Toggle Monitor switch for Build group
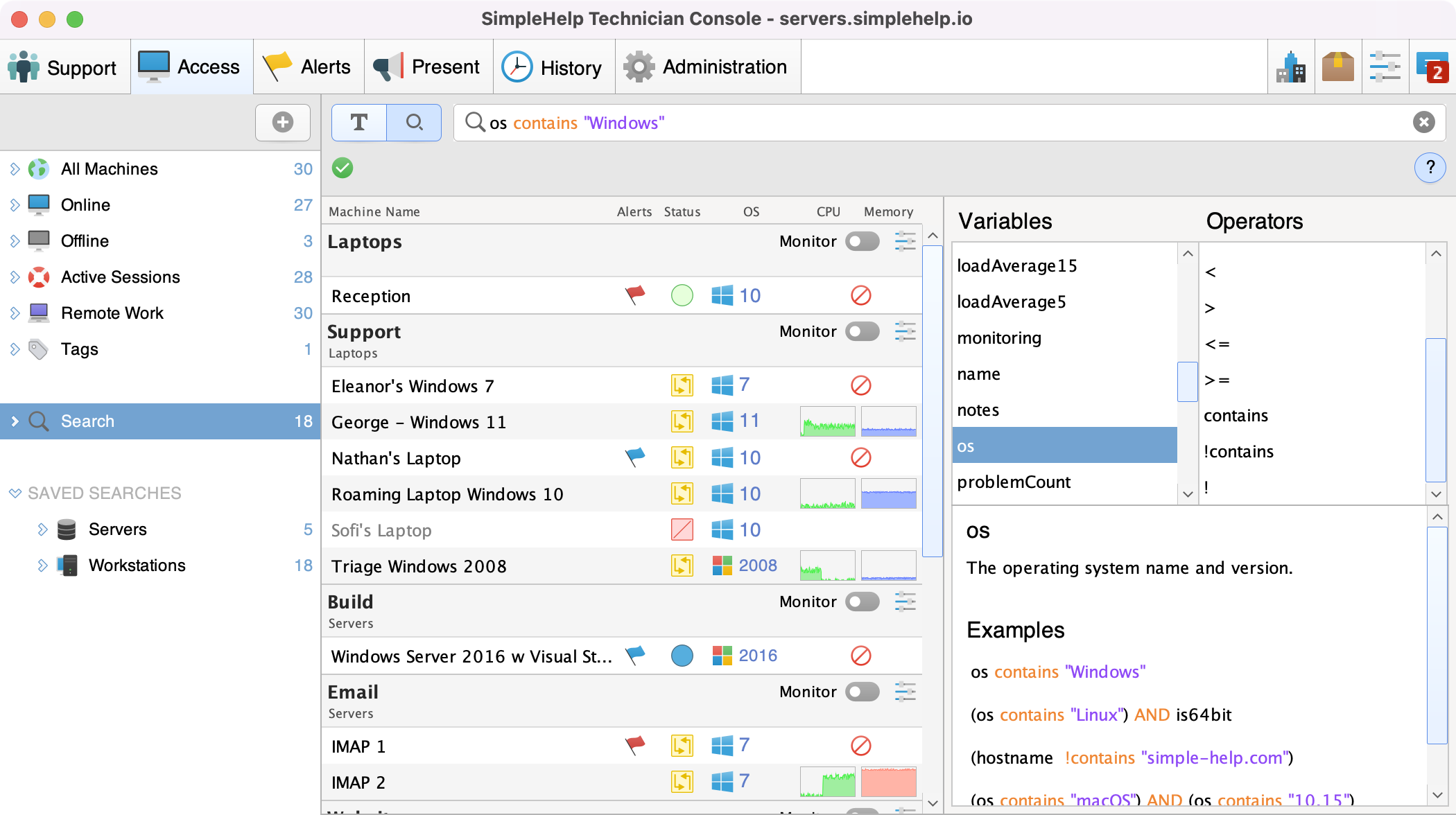This screenshot has height=815, width=1456. [x=863, y=602]
